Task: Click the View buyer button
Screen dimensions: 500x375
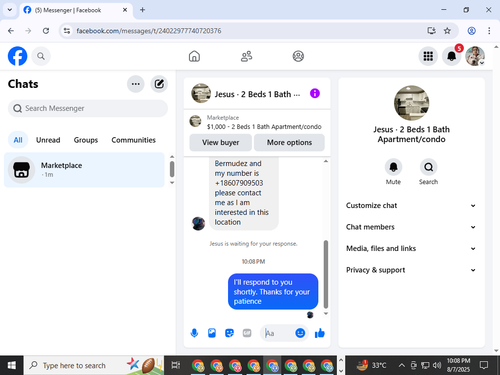Action: (x=220, y=142)
